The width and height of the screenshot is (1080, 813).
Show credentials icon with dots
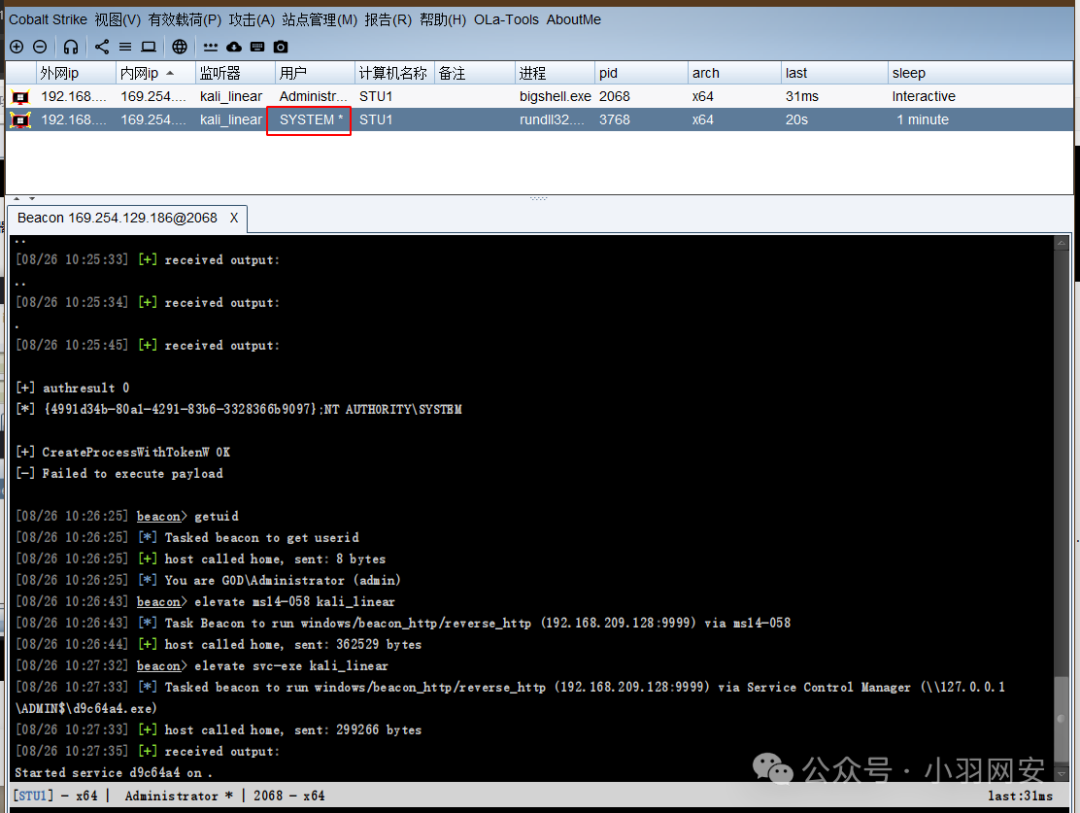coord(210,47)
